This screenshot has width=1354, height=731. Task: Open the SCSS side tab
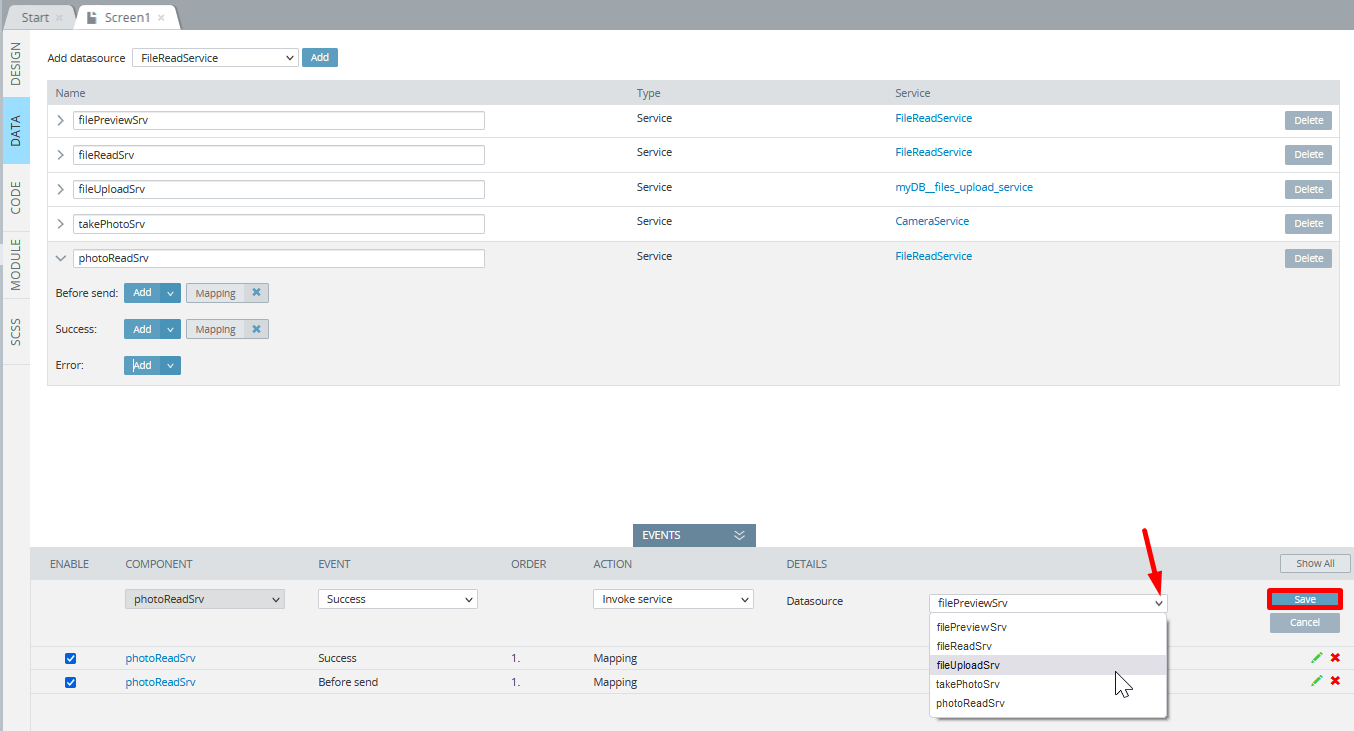(x=16, y=331)
